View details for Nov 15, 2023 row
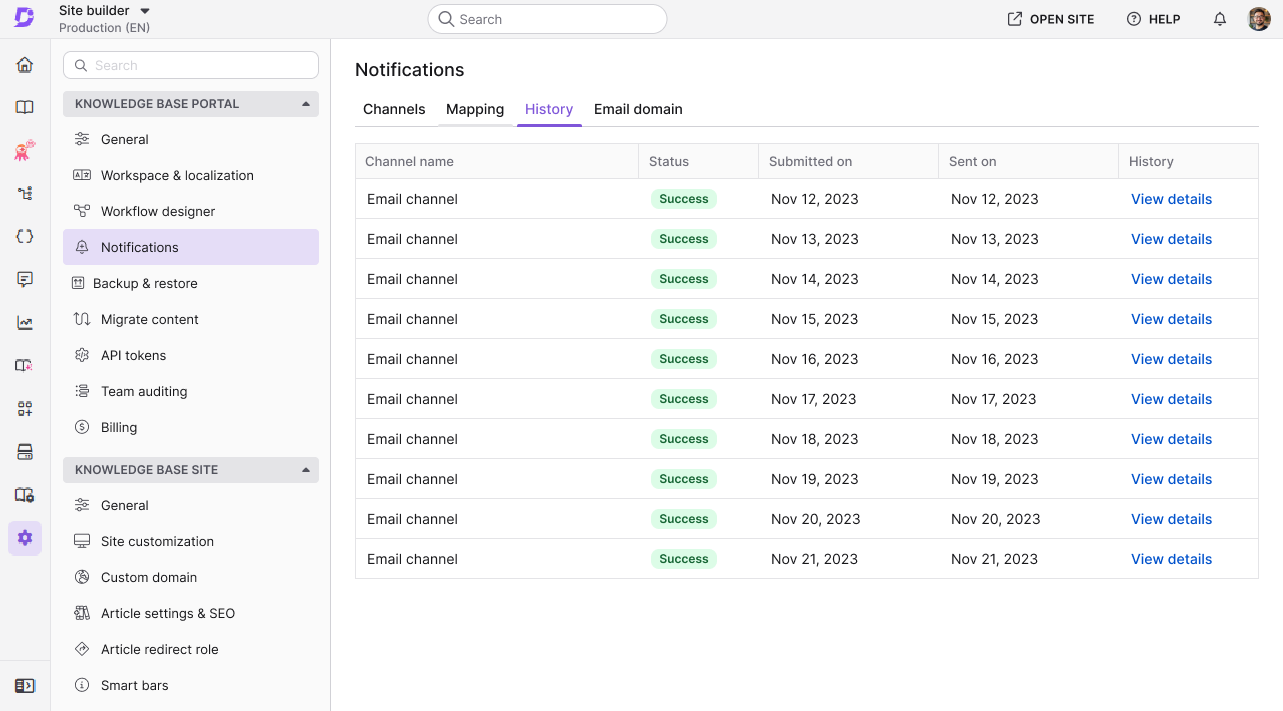This screenshot has width=1283, height=711. coord(1171,319)
